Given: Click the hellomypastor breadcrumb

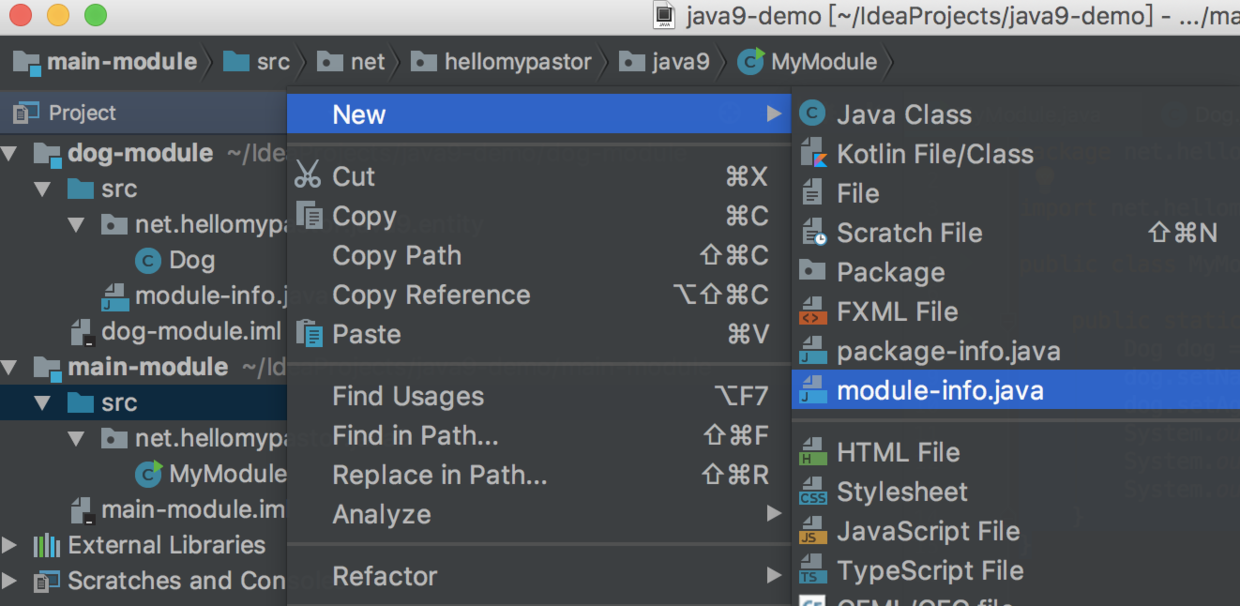Looking at the screenshot, I should (517, 62).
